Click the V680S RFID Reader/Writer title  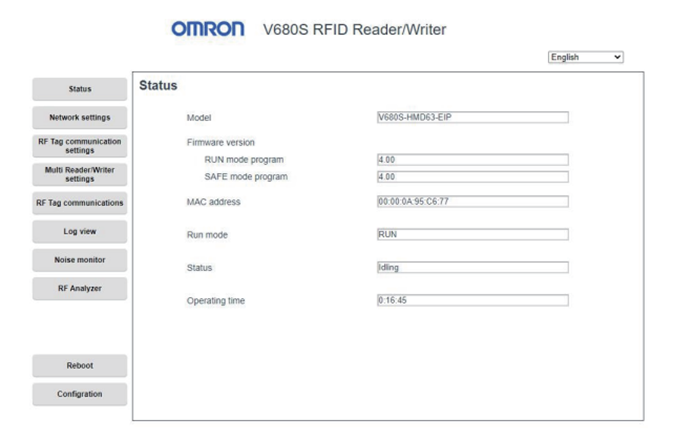[x=355, y=30]
